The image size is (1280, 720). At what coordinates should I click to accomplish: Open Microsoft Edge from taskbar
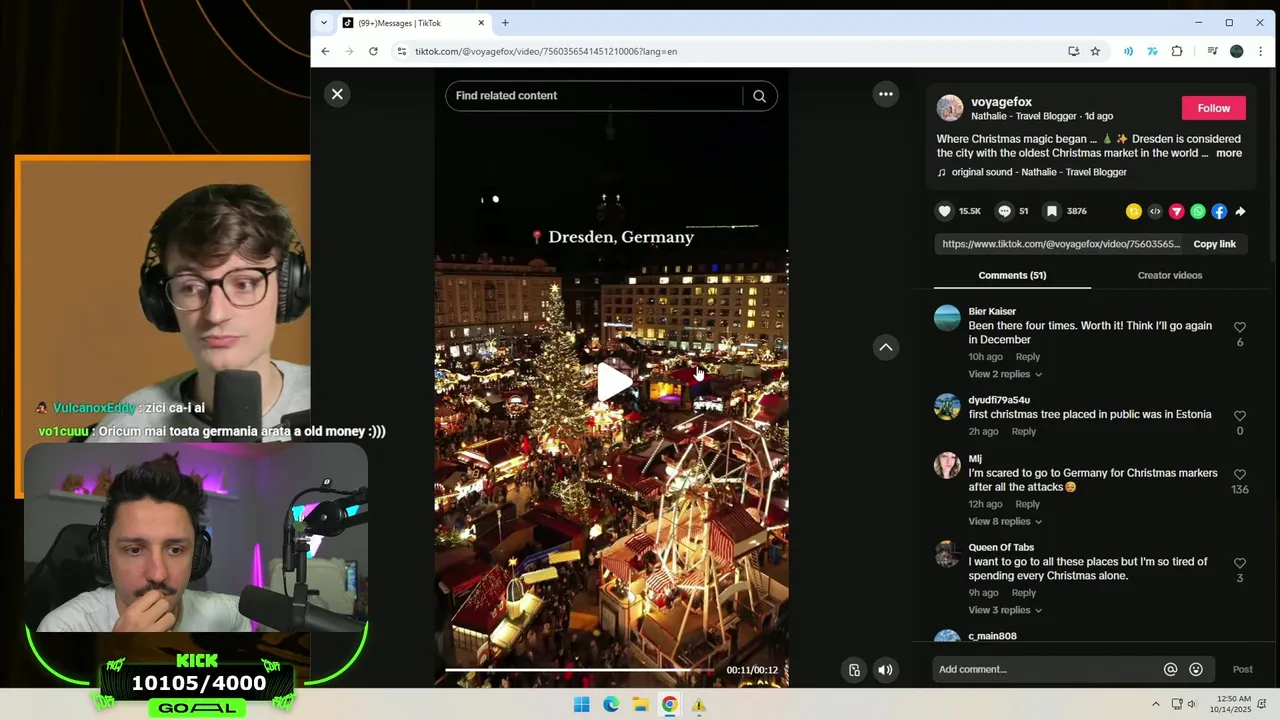pos(611,705)
